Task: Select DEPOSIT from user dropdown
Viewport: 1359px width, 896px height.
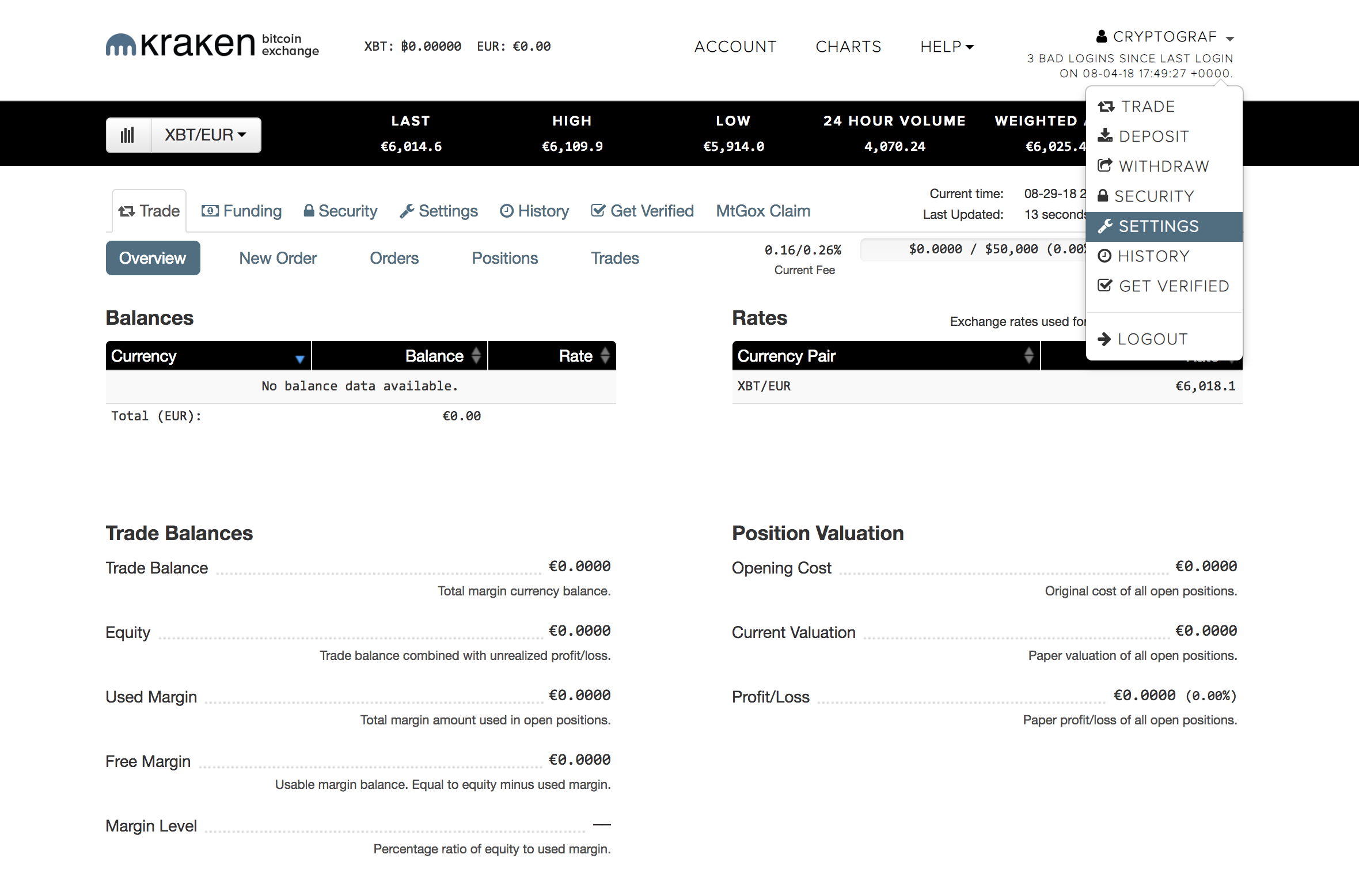Action: click(x=1164, y=136)
